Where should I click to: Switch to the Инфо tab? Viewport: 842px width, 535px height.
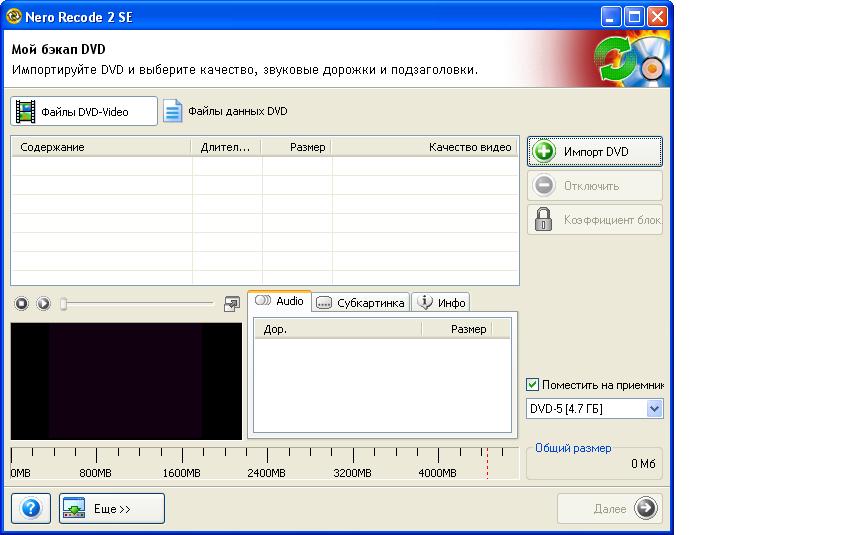(x=441, y=302)
